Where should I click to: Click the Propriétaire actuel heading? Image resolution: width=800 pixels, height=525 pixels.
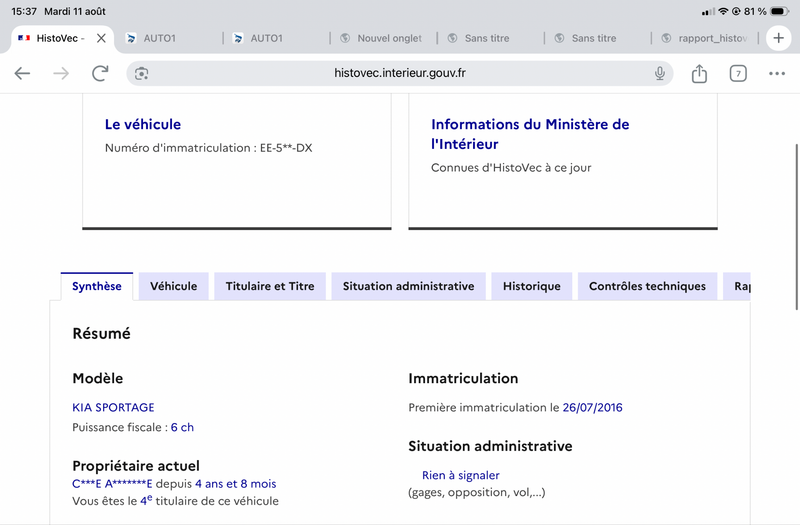[x=136, y=466]
